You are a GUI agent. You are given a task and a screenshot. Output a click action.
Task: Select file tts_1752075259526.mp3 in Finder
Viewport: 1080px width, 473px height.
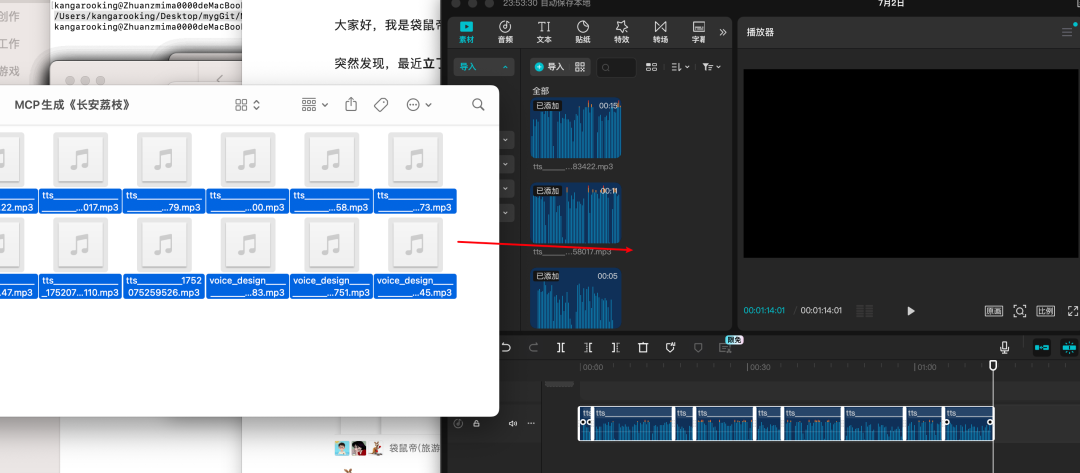[164, 258]
